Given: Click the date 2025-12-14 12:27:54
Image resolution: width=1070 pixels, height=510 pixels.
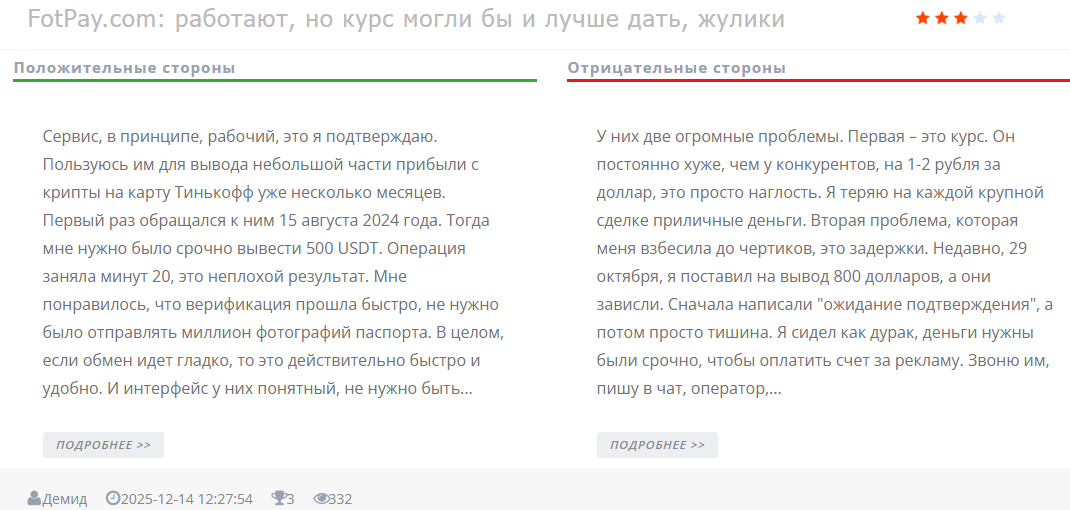Looking at the screenshot, I should tap(186, 499).
